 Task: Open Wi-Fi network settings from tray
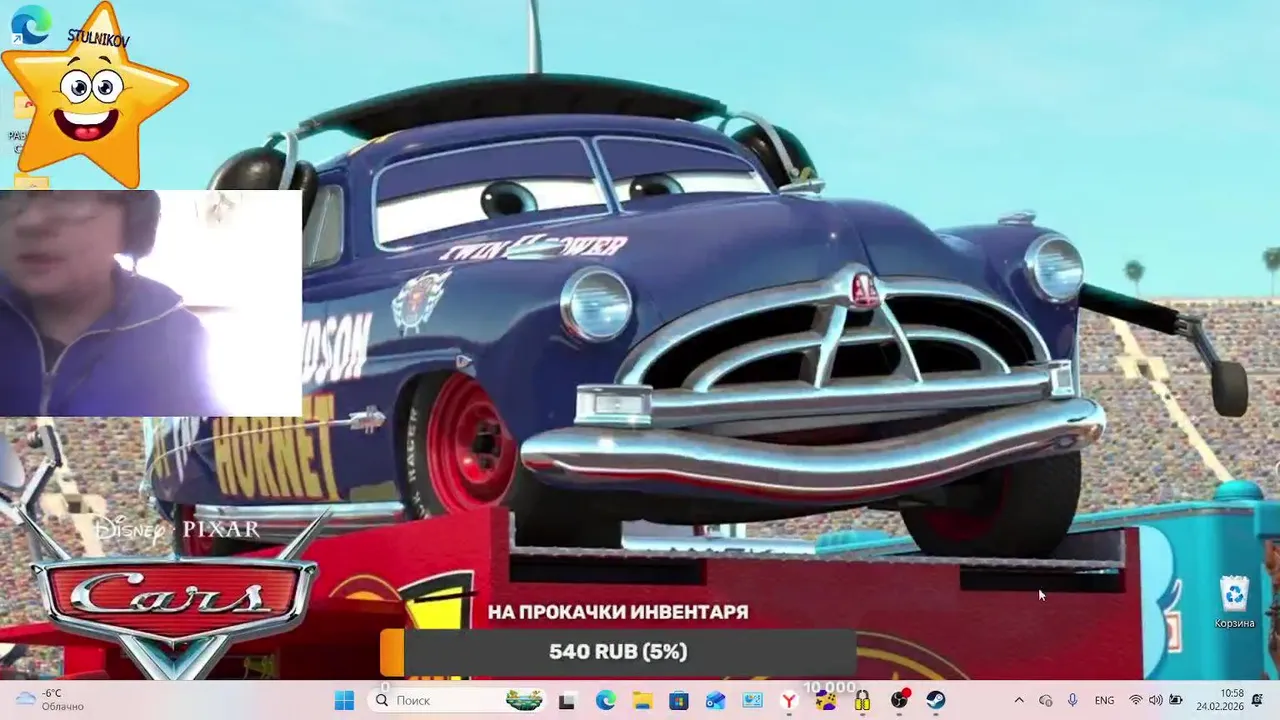(1135, 701)
